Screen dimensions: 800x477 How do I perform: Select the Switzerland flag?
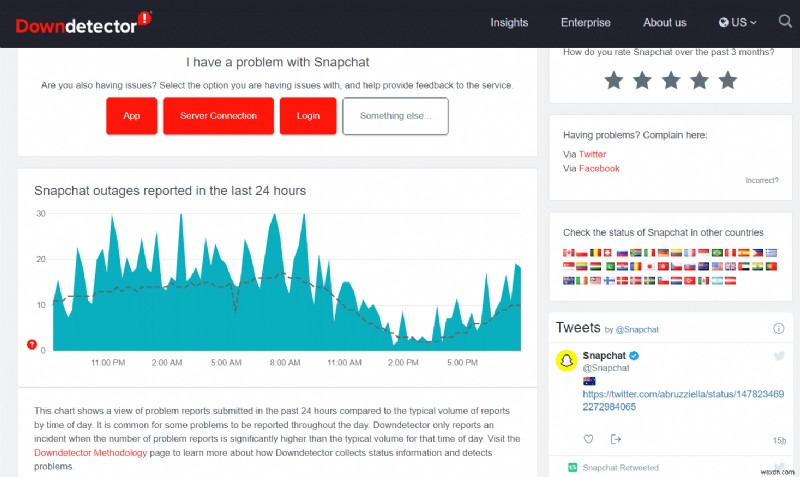click(x=607, y=253)
